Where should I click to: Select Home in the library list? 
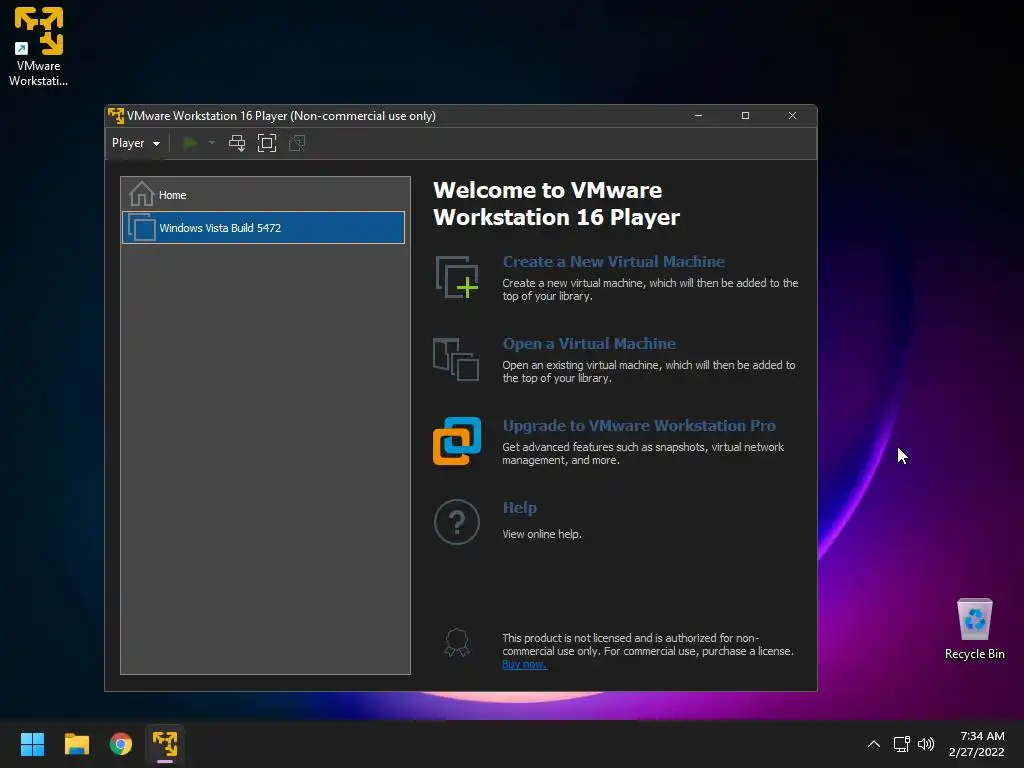tap(263, 195)
